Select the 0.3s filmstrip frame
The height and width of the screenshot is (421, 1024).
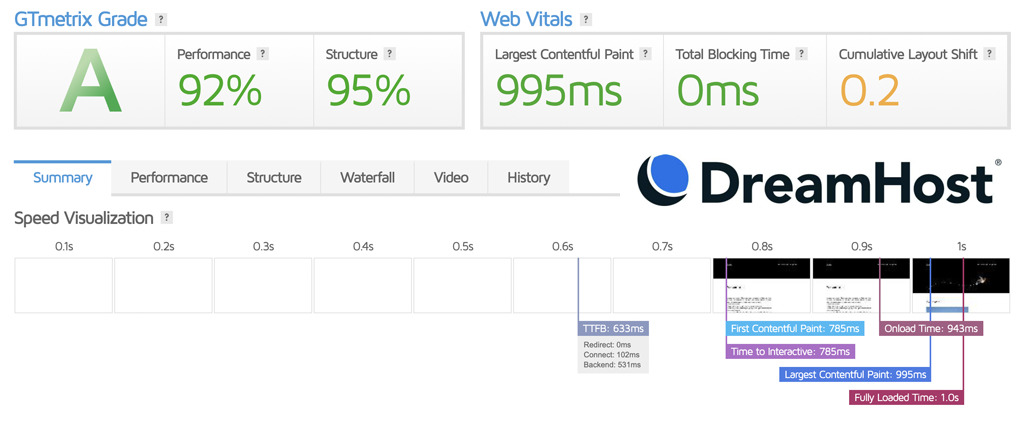click(x=263, y=285)
